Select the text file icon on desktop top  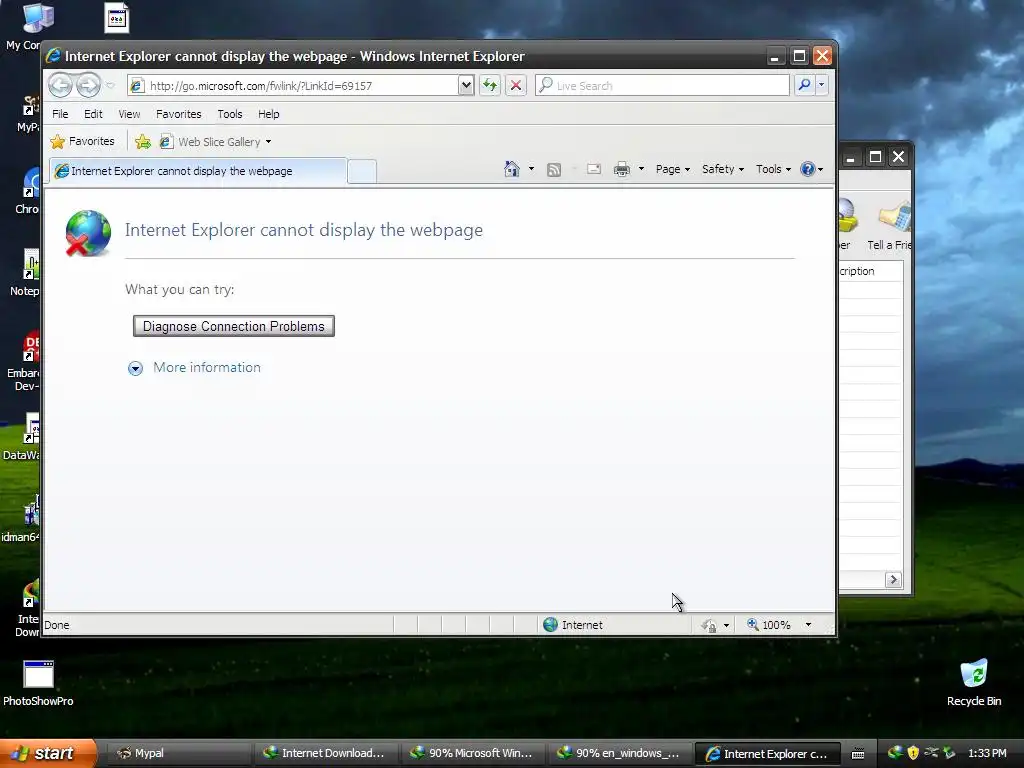pyautogui.click(x=116, y=18)
